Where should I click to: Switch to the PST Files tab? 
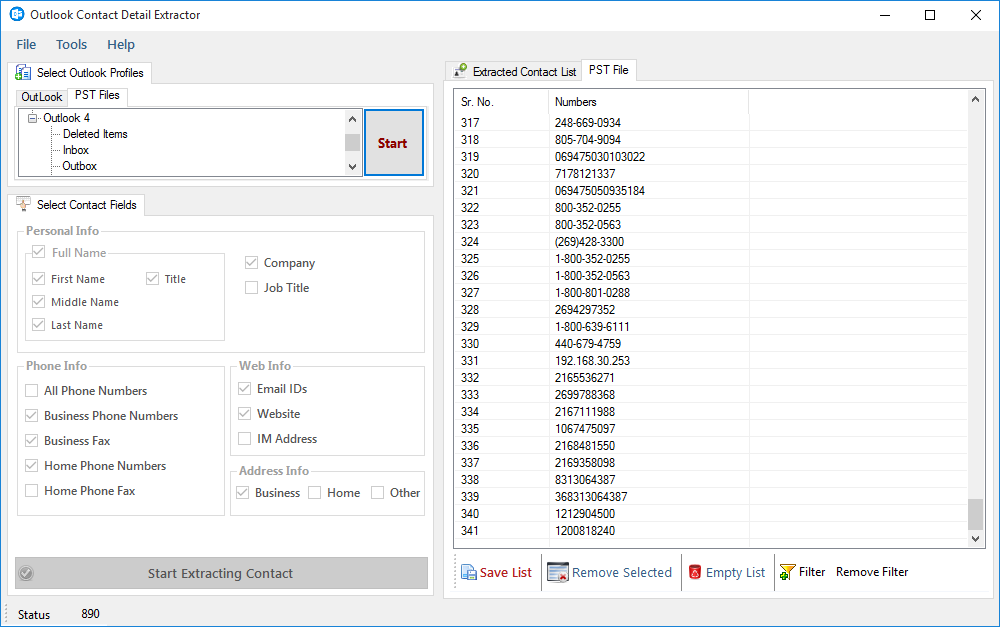[98, 95]
